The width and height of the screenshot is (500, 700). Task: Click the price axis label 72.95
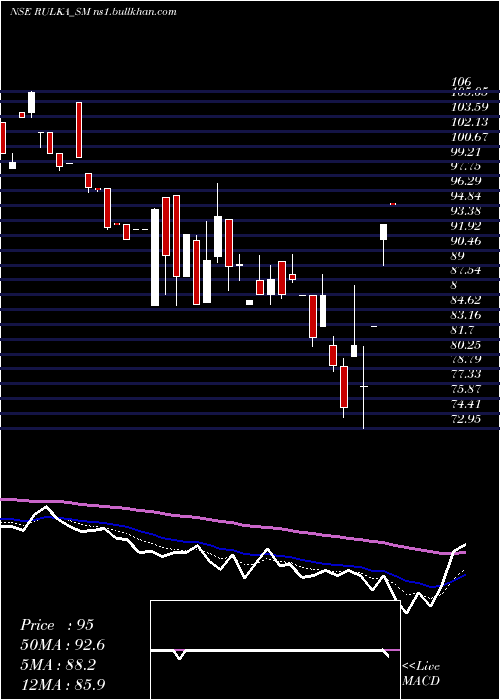466,419
